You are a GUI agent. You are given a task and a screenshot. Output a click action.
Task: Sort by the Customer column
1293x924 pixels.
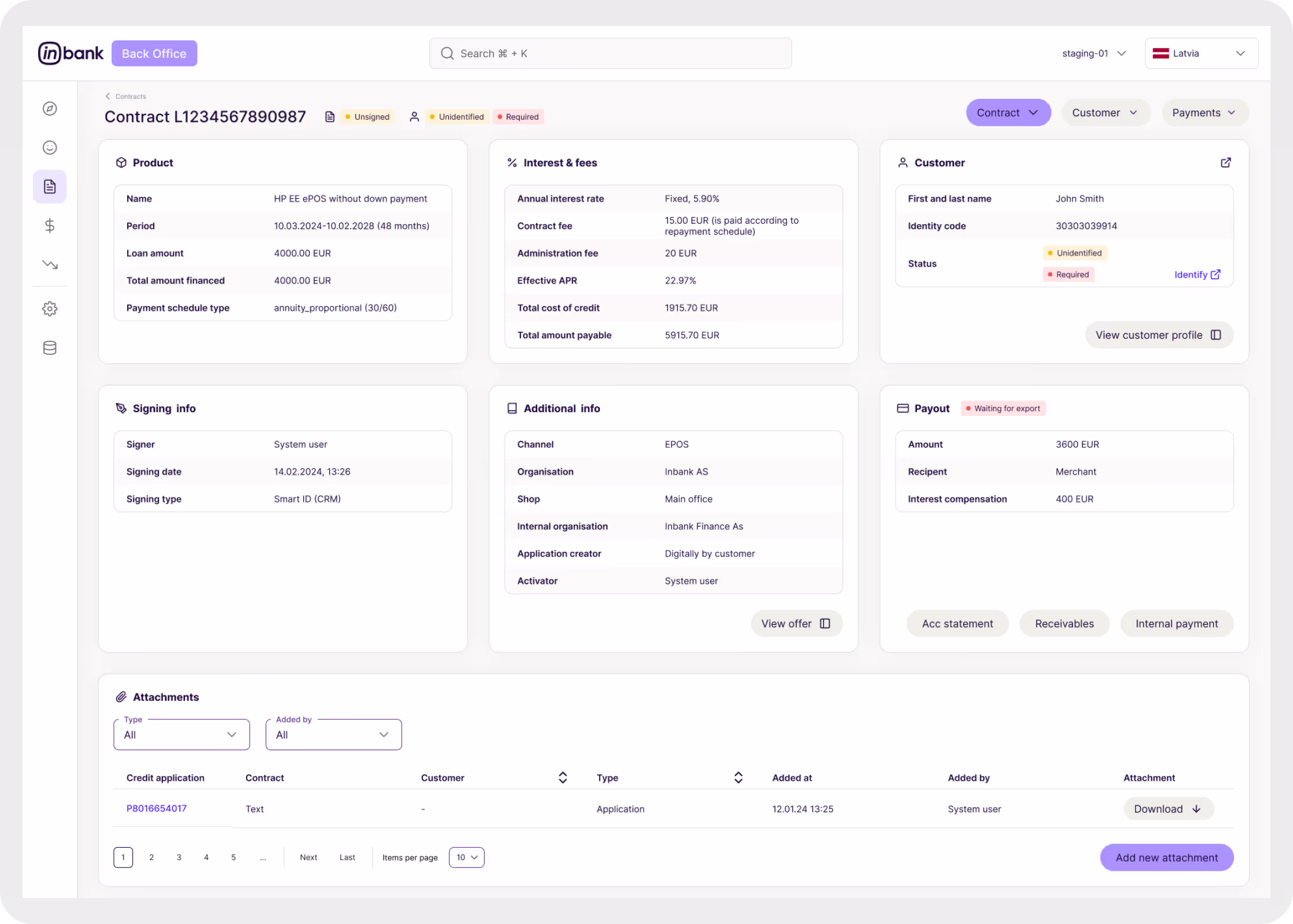[562, 778]
